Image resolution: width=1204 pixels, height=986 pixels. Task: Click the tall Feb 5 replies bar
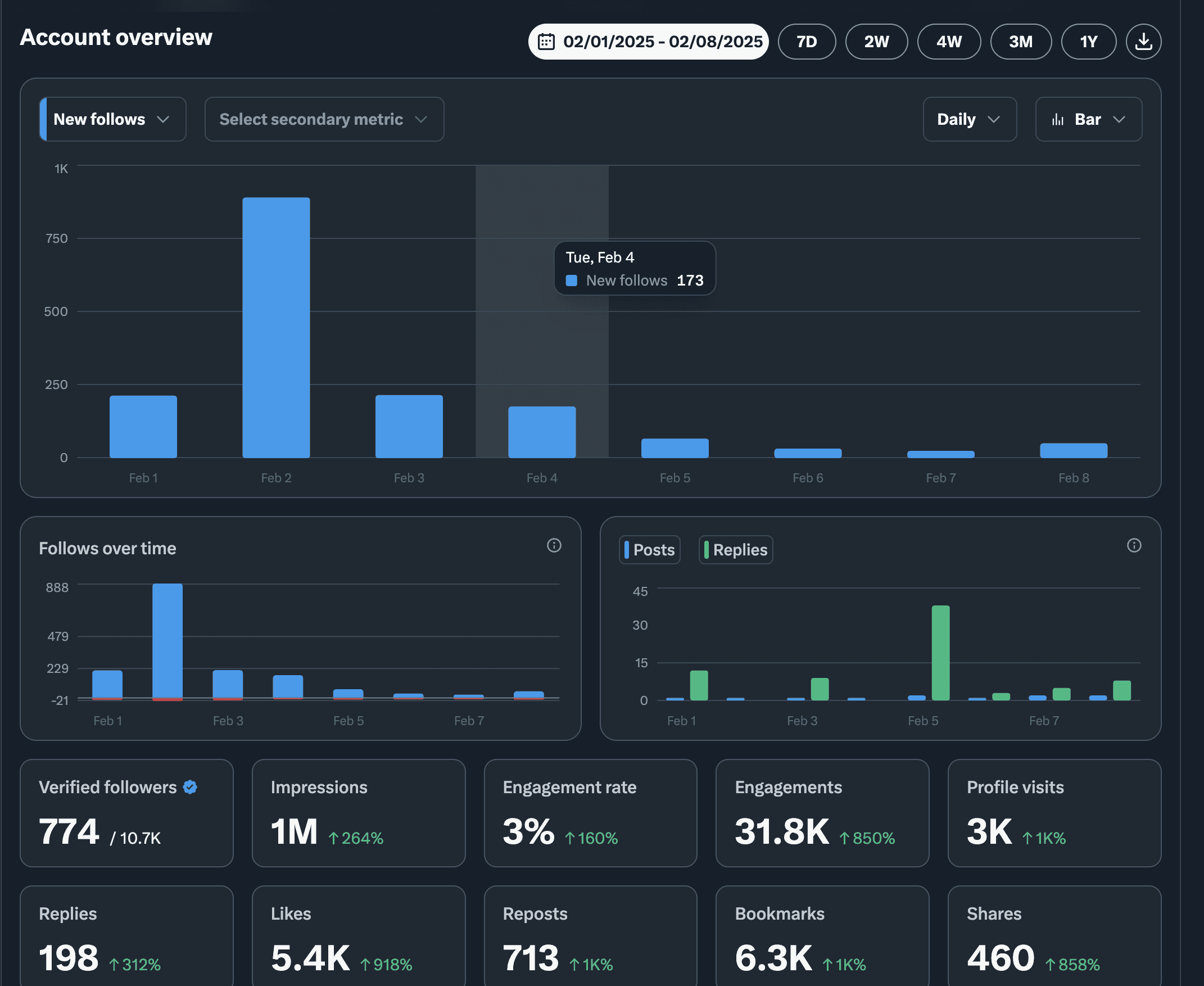pos(940,653)
